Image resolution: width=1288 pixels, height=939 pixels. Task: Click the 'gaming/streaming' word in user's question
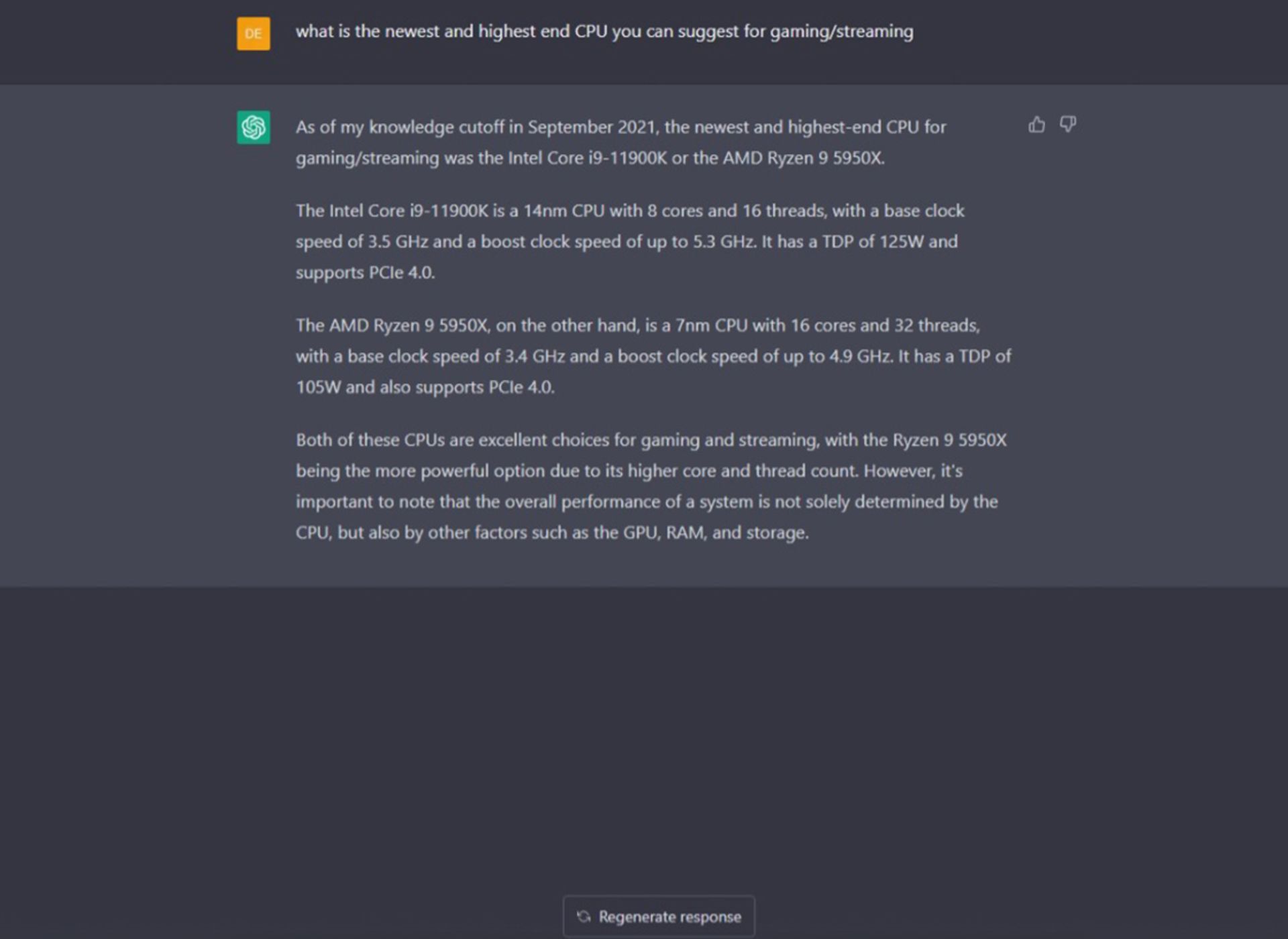[841, 32]
